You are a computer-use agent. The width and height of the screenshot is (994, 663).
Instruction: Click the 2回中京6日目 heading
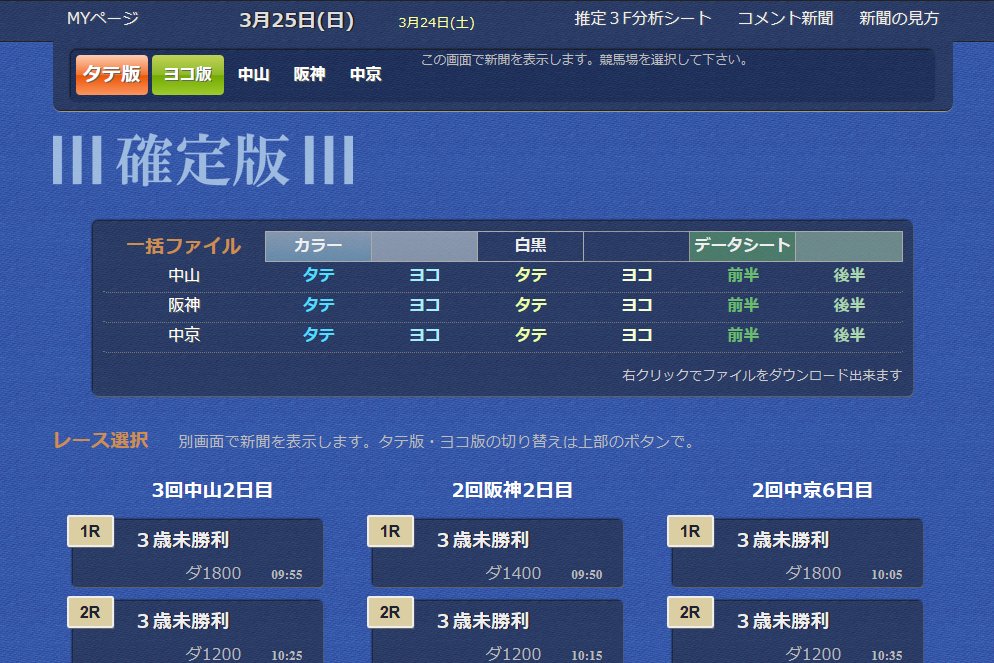pyautogui.click(x=812, y=490)
